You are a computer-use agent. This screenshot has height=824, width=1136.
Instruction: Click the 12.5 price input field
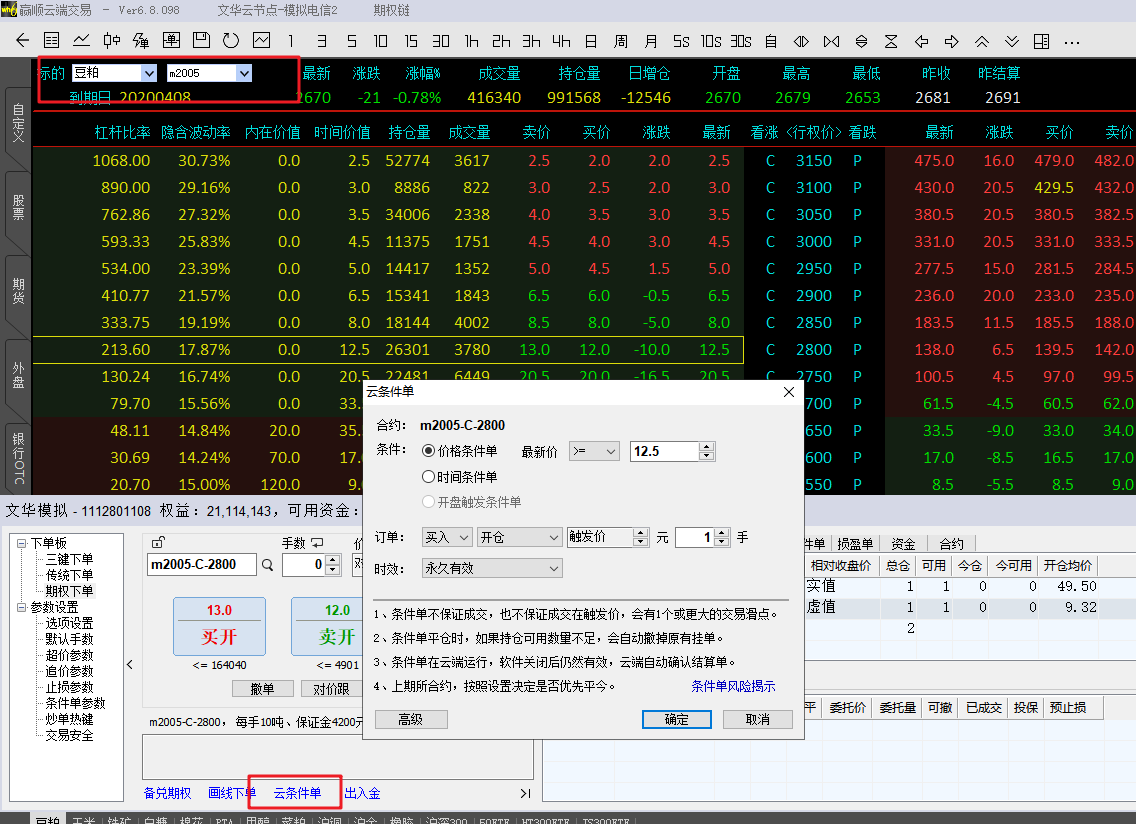664,452
